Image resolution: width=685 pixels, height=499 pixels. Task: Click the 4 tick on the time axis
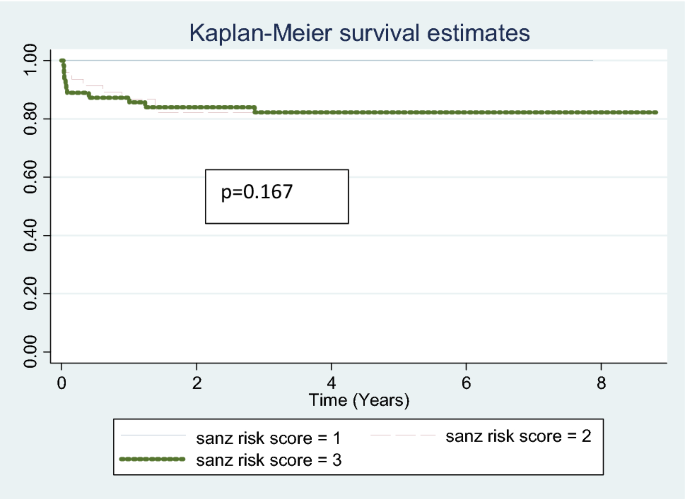(x=332, y=383)
